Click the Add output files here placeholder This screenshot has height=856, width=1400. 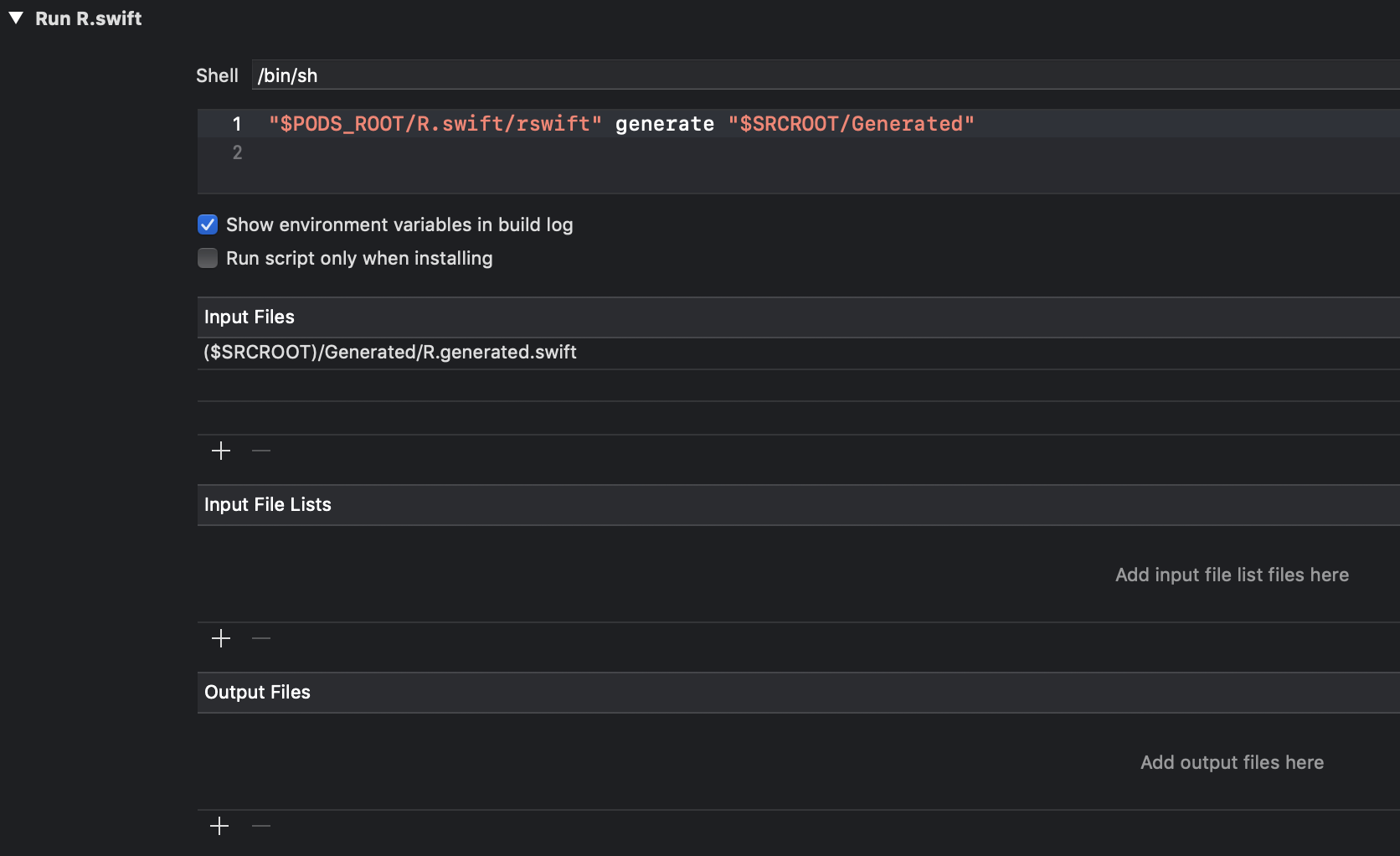pyautogui.click(x=1231, y=762)
